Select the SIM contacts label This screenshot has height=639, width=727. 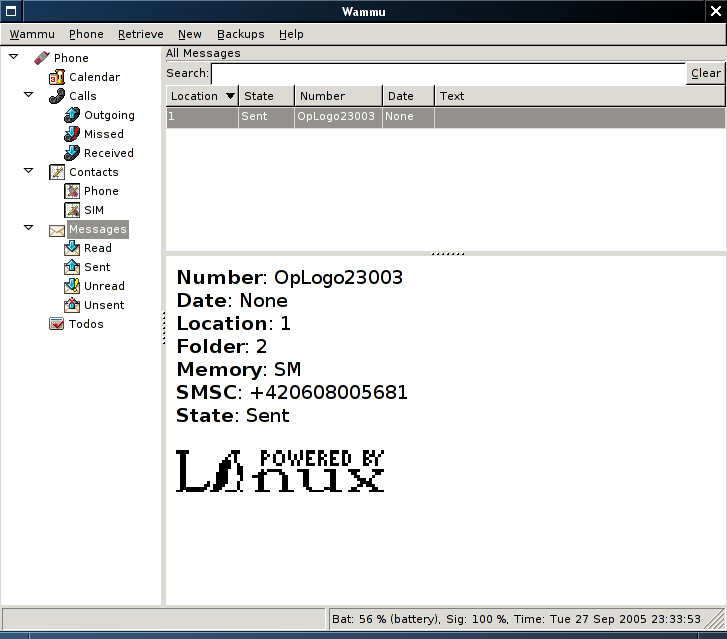click(94, 210)
